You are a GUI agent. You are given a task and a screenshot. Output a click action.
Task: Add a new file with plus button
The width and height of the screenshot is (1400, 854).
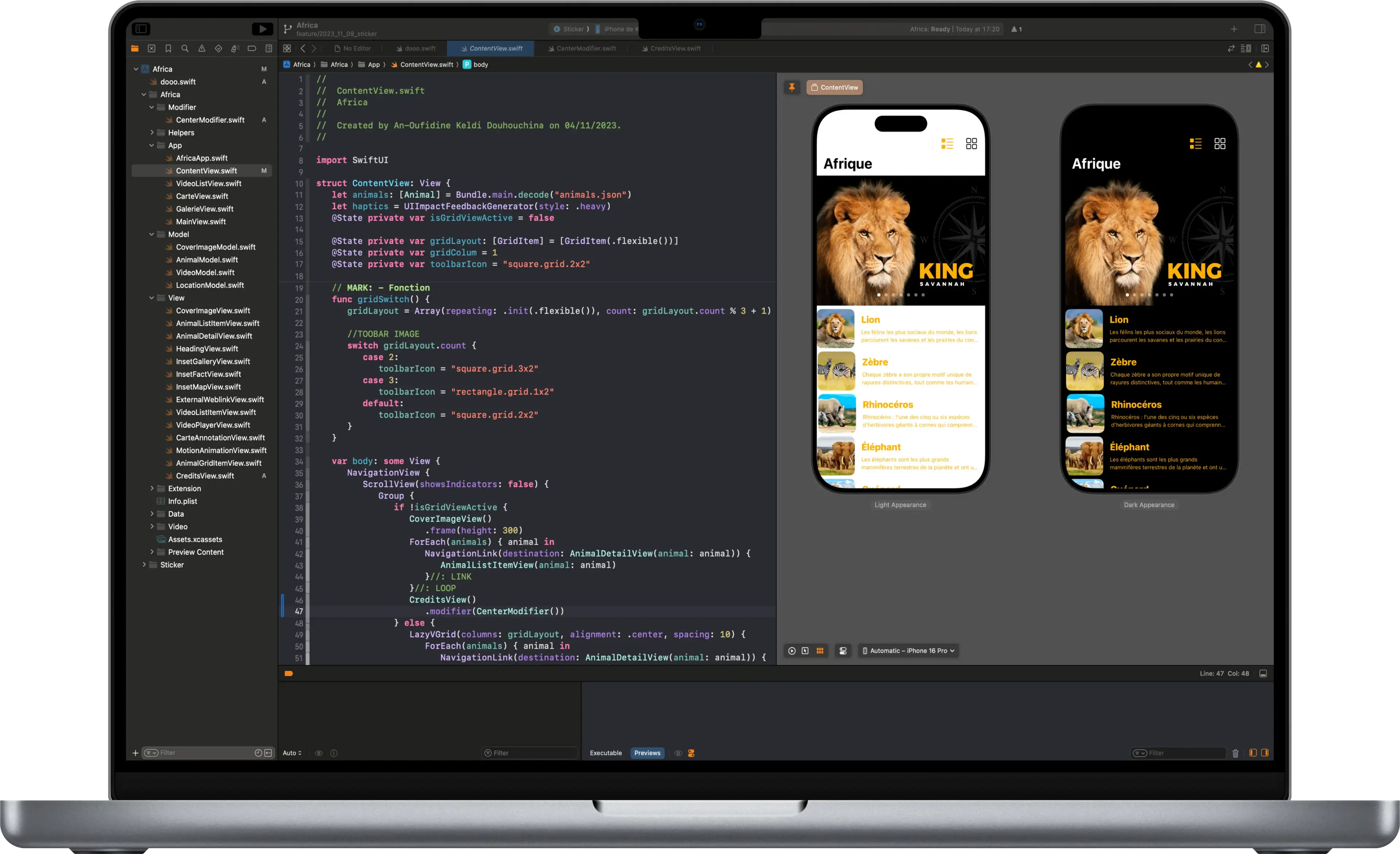click(x=135, y=753)
